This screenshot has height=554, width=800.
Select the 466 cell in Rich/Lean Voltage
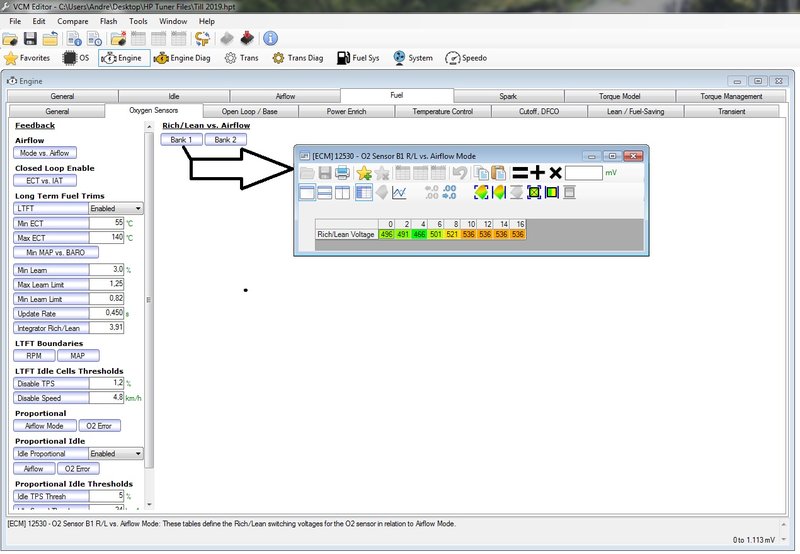pos(419,234)
